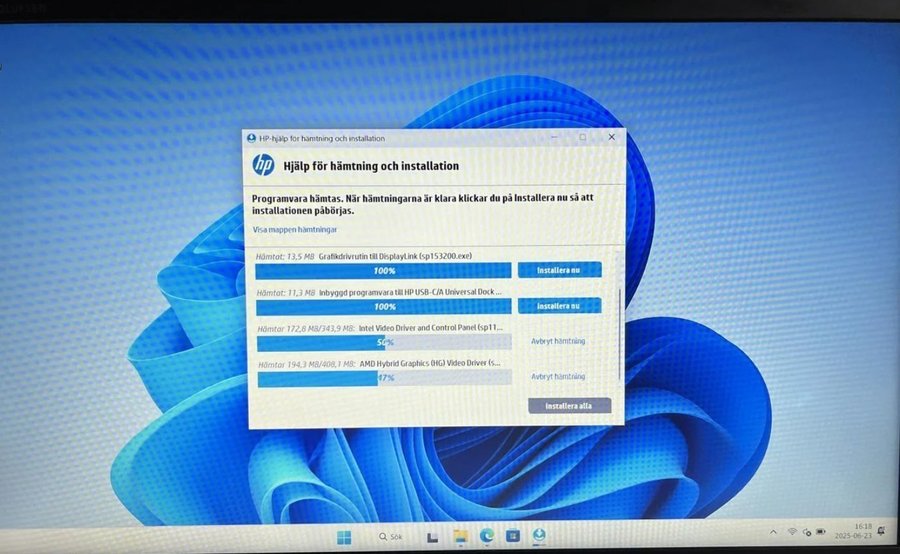Open the taskbar search box labeled Sök
Screen dimensions: 900x554
(391, 537)
